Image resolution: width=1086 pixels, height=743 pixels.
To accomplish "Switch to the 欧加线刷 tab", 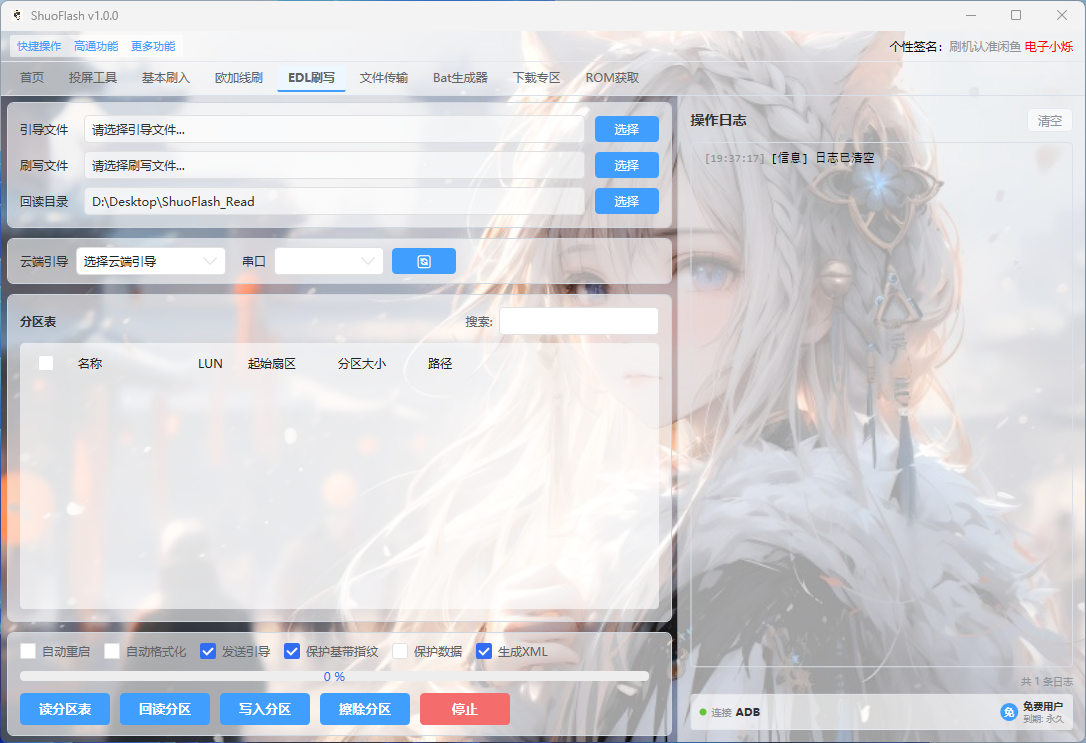I will point(238,78).
